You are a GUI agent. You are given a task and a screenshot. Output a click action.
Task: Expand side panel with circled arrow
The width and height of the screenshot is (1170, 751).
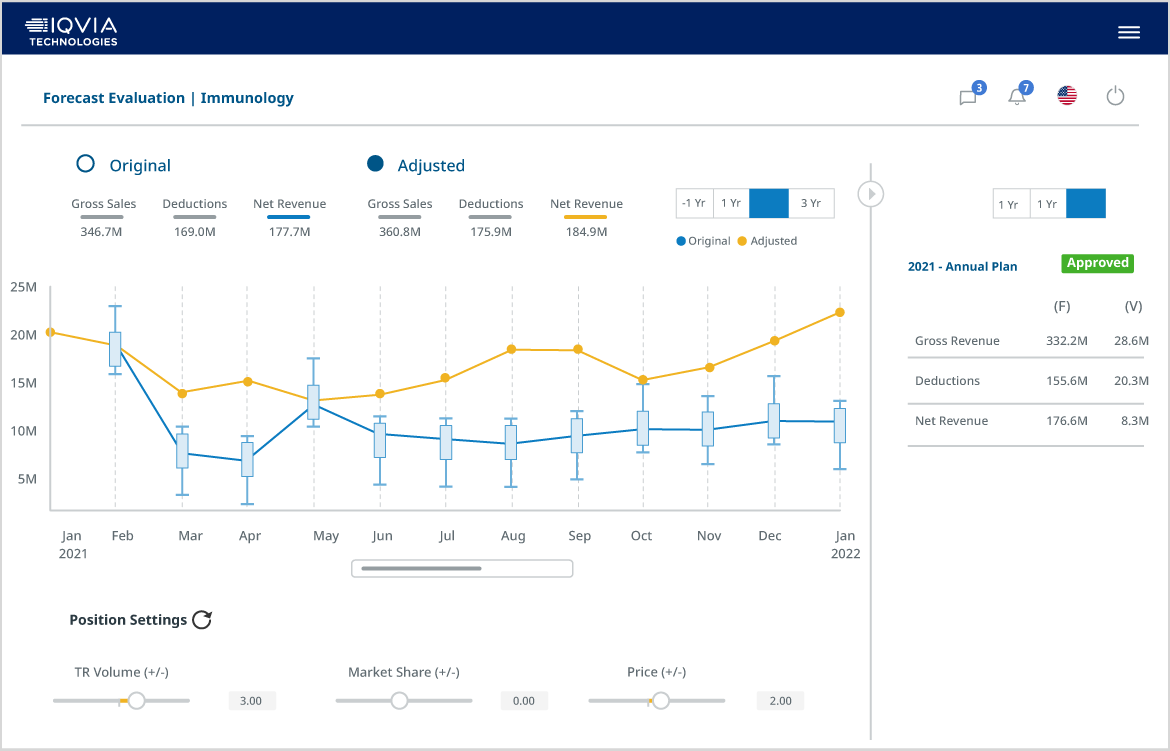pyautogui.click(x=871, y=194)
